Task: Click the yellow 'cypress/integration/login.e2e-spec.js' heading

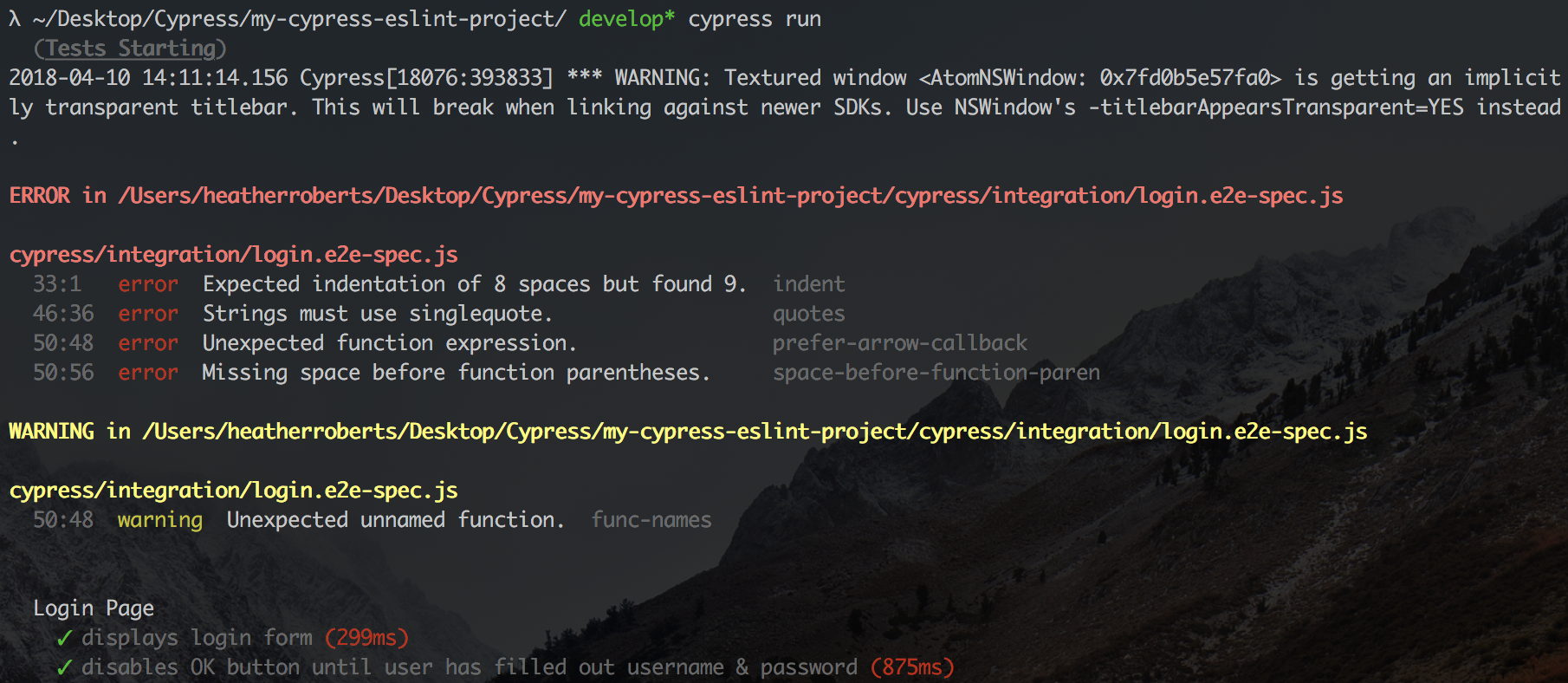Action: coord(233,491)
